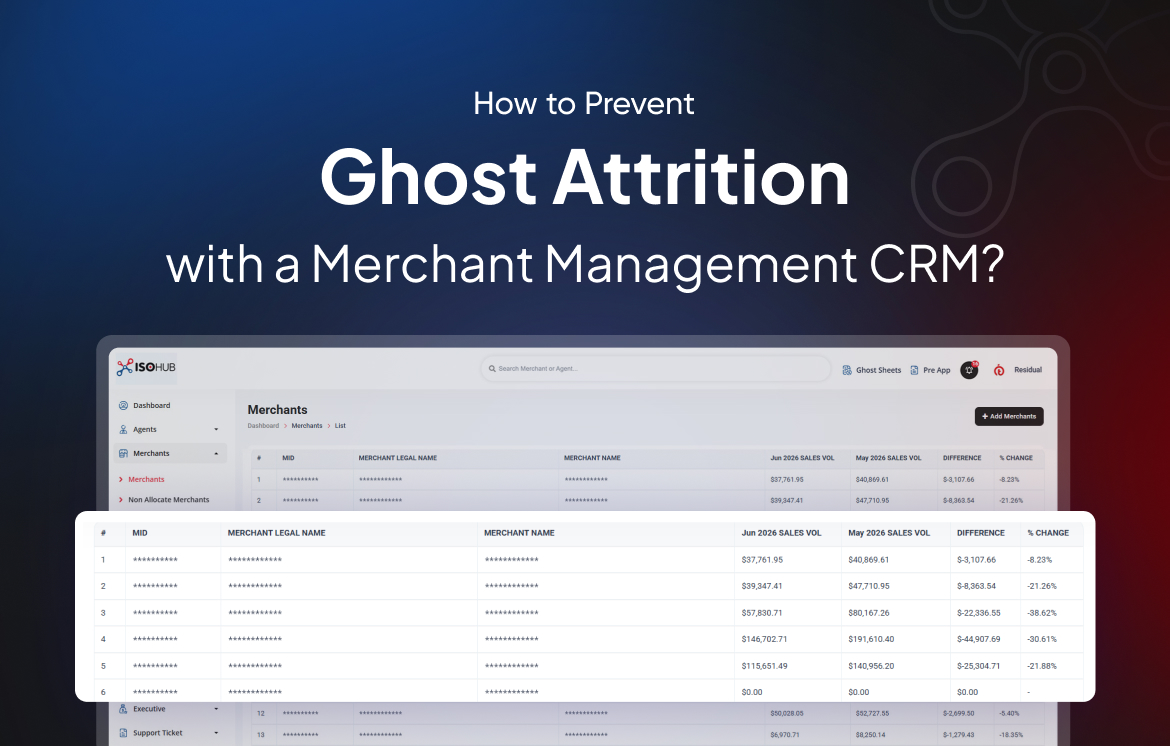Click the -30.61% change cell
1170x746 pixels.
tap(1042, 639)
